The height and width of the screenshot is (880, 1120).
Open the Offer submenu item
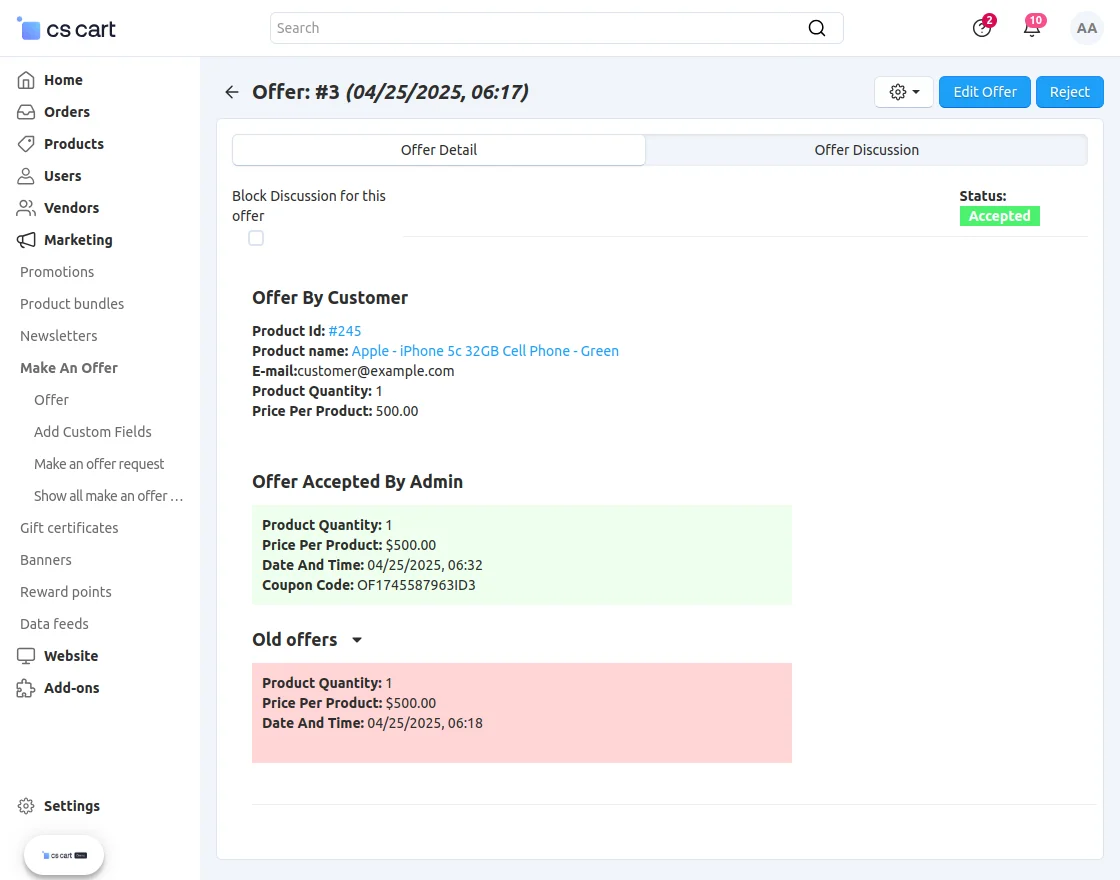tap(51, 400)
